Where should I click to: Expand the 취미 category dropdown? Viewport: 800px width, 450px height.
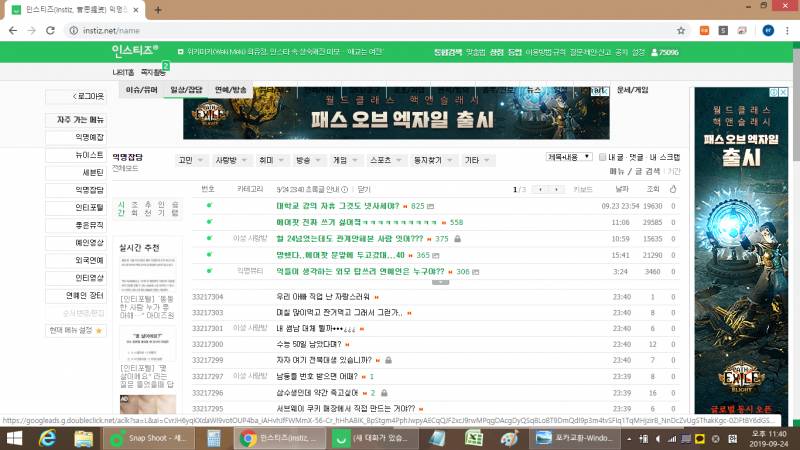pos(271,160)
